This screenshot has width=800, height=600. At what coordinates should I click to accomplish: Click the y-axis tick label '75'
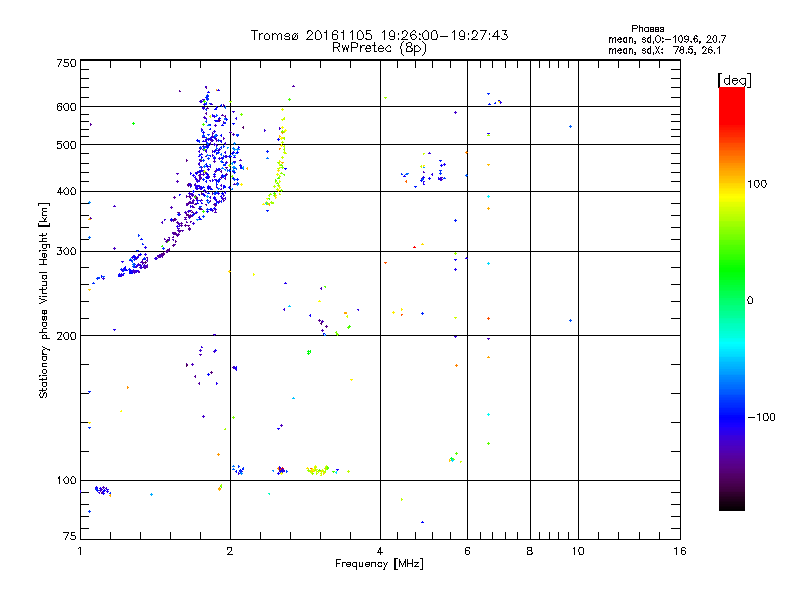[70, 536]
